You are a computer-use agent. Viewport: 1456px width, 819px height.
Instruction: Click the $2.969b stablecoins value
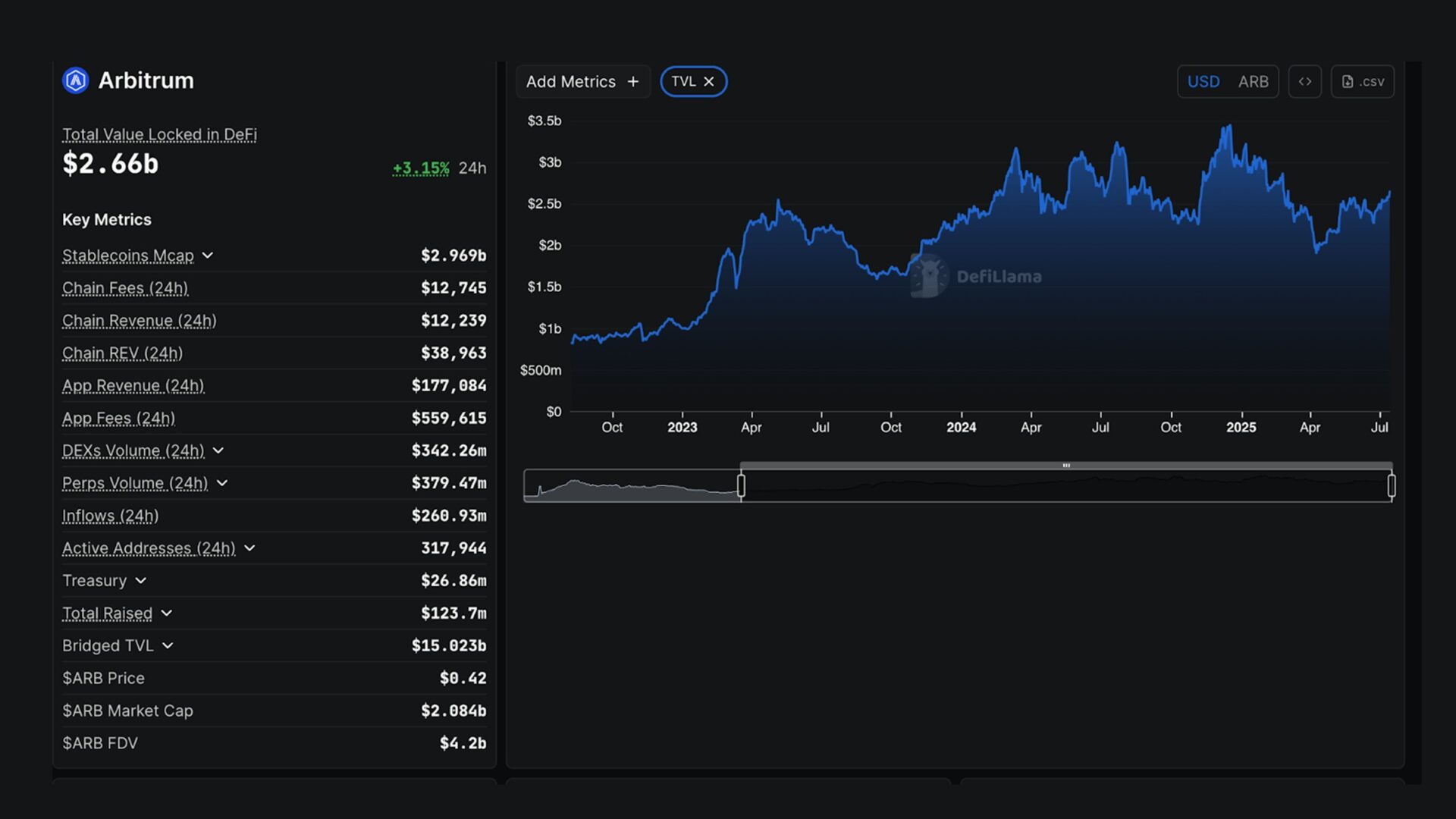pos(453,256)
